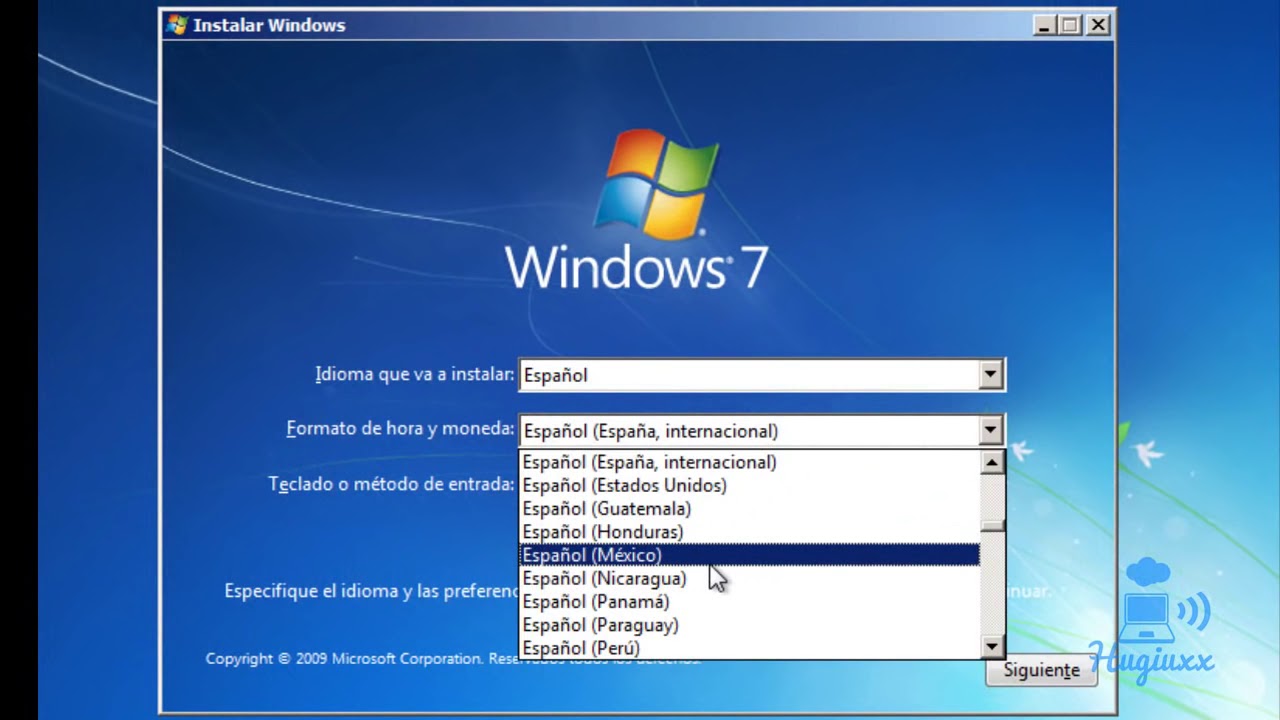Click the Formato de hora y moneda field text
Screen dimensions: 1280x720
[x=651, y=431]
